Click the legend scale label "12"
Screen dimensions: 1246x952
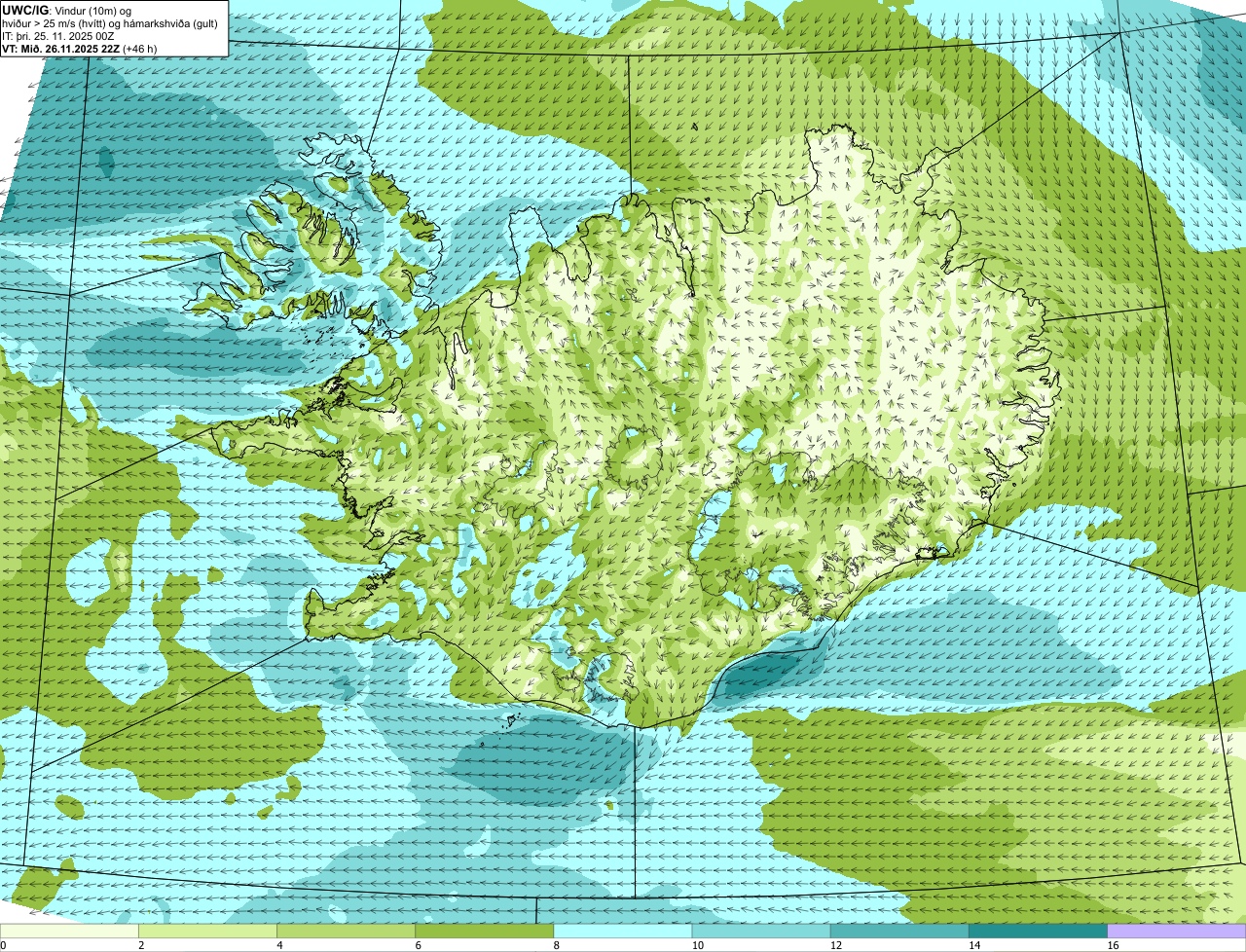(x=835, y=945)
